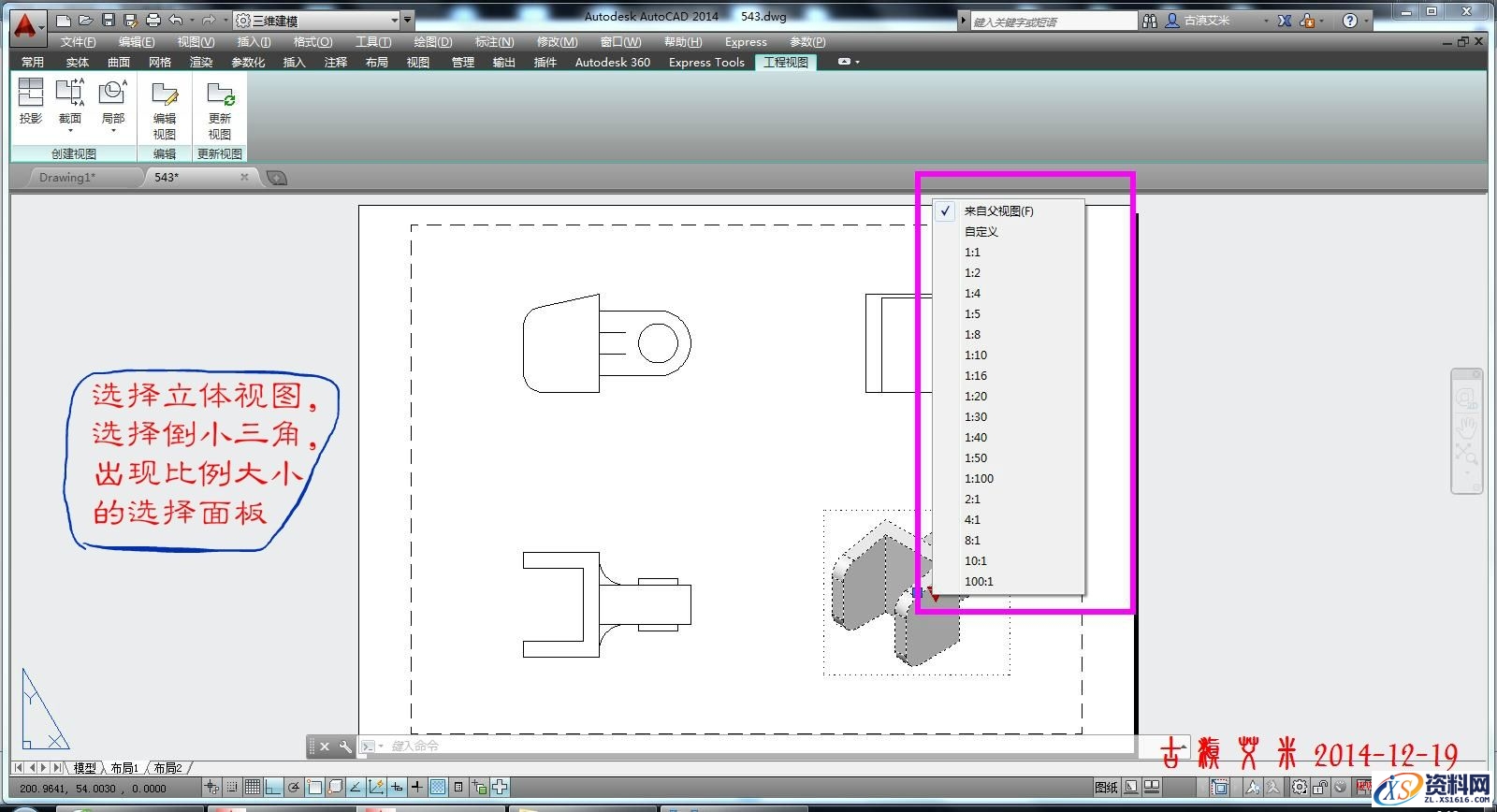The width and height of the screenshot is (1497, 812).
Task: Click the Print icon in quick access toolbar
Action: tap(153, 20)
